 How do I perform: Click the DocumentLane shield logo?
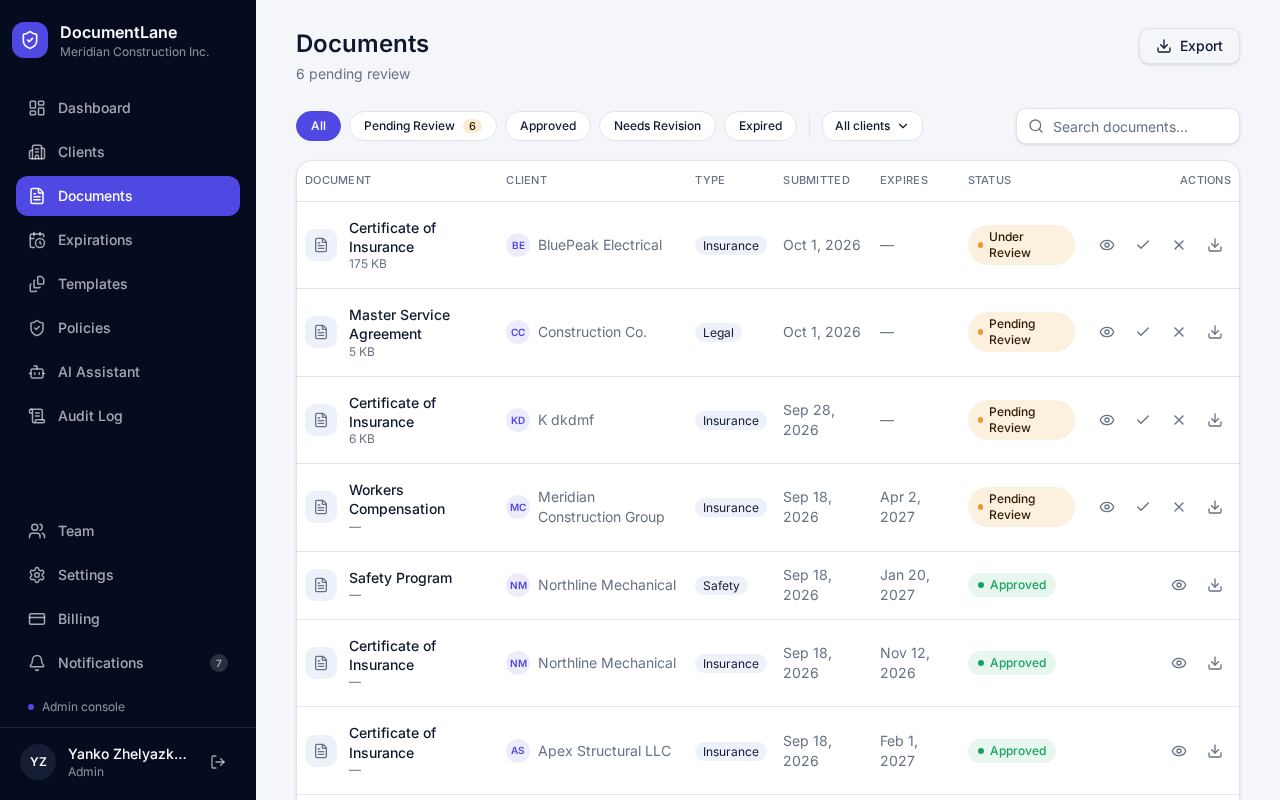pyautogui.click(x=30, y=40)
